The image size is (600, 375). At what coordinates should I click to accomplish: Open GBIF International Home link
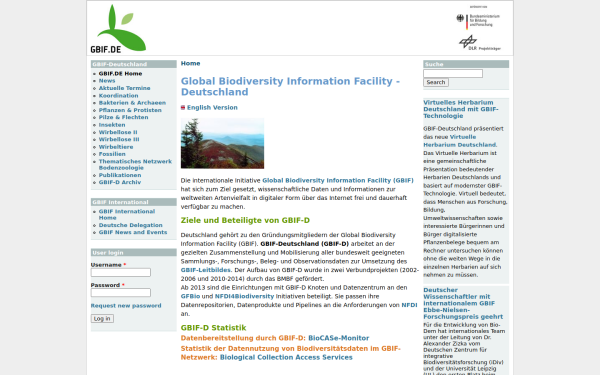(127, 214)
